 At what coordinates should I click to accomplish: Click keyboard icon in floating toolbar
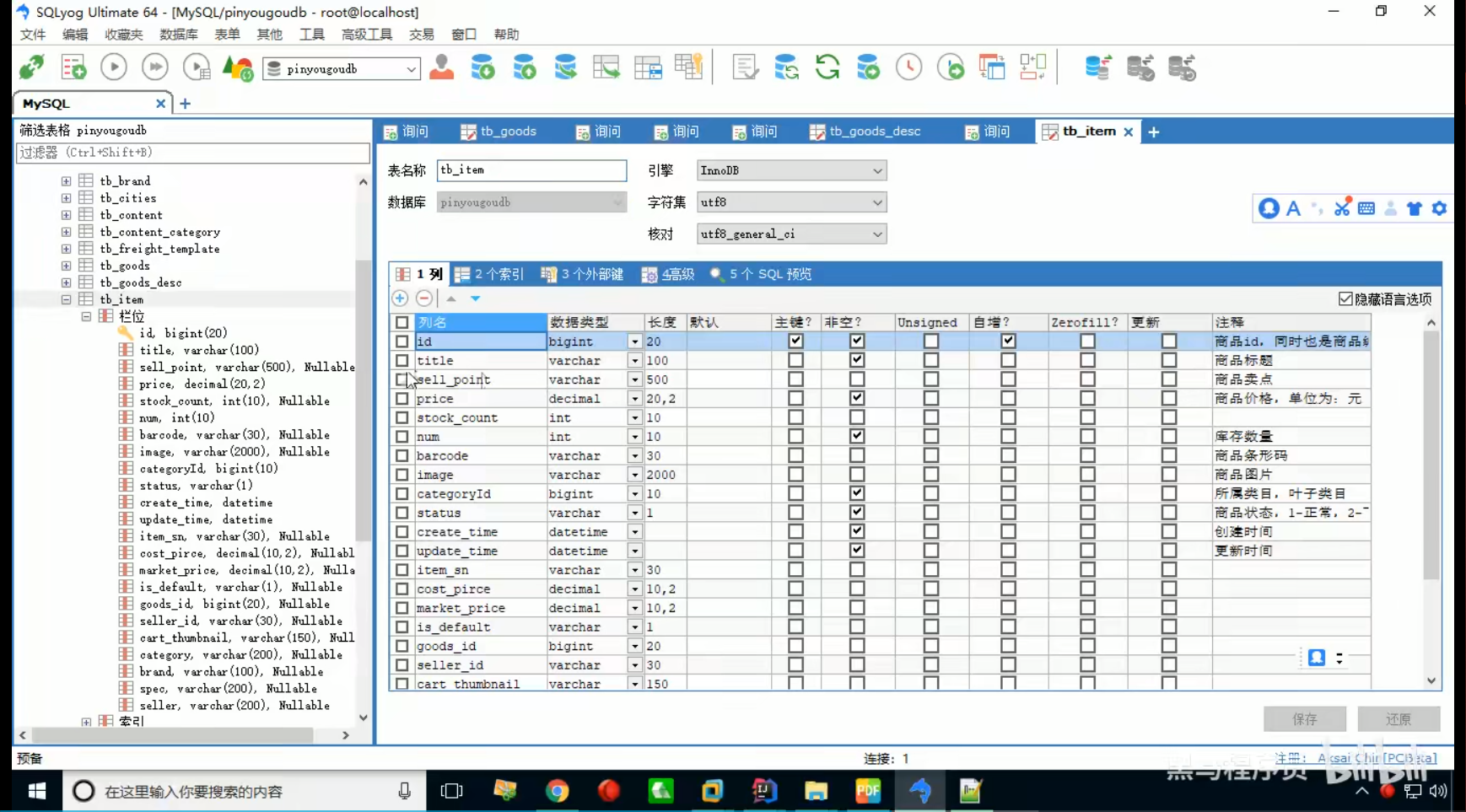click(1366, 208)
